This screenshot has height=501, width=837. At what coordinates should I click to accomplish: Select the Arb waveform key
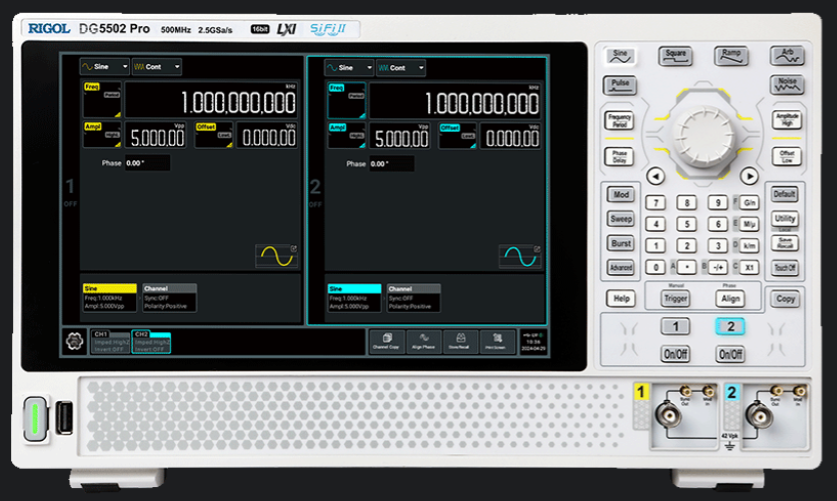tap(787, 56)
